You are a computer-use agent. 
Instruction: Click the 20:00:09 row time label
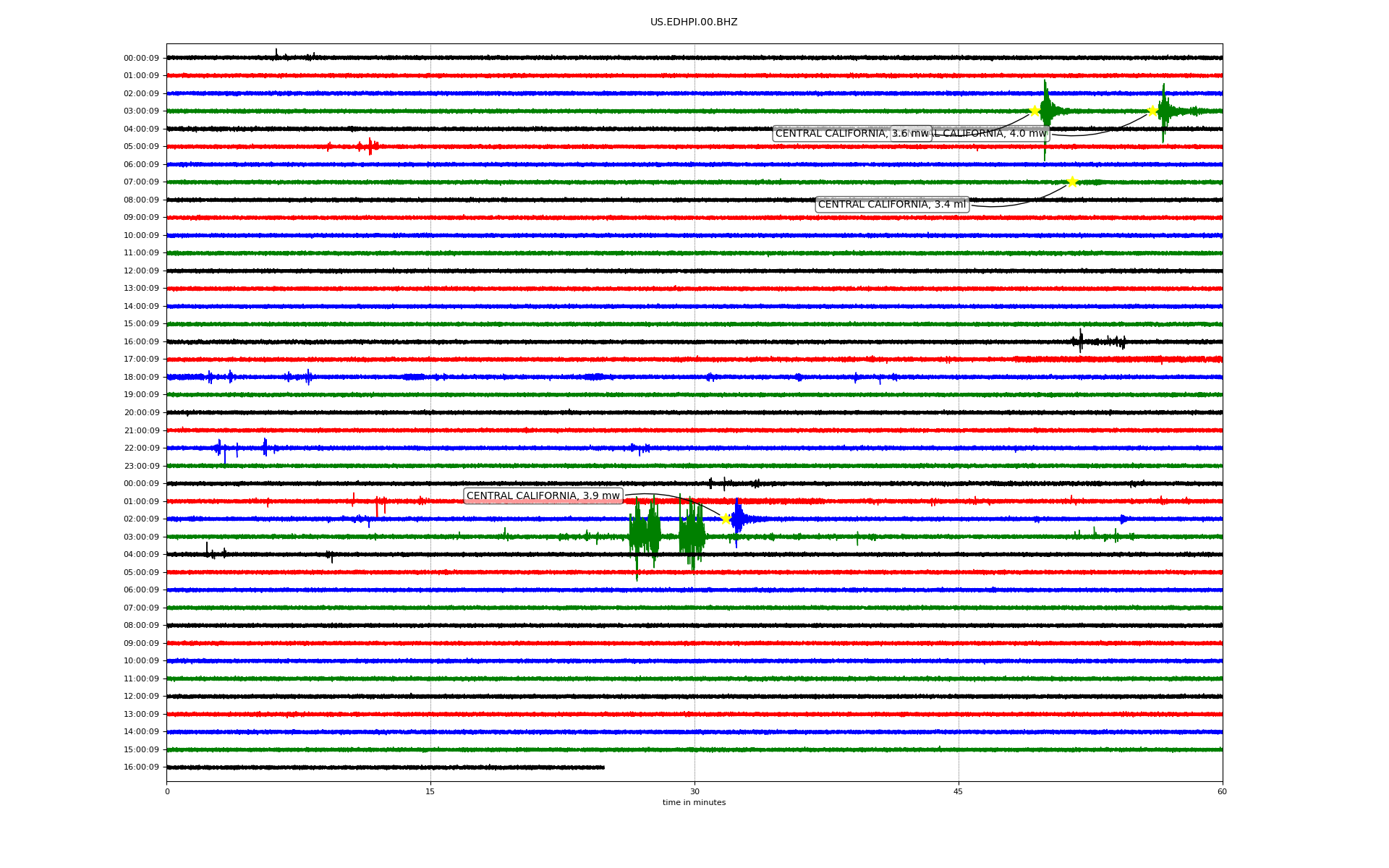[x=141, y=413]
